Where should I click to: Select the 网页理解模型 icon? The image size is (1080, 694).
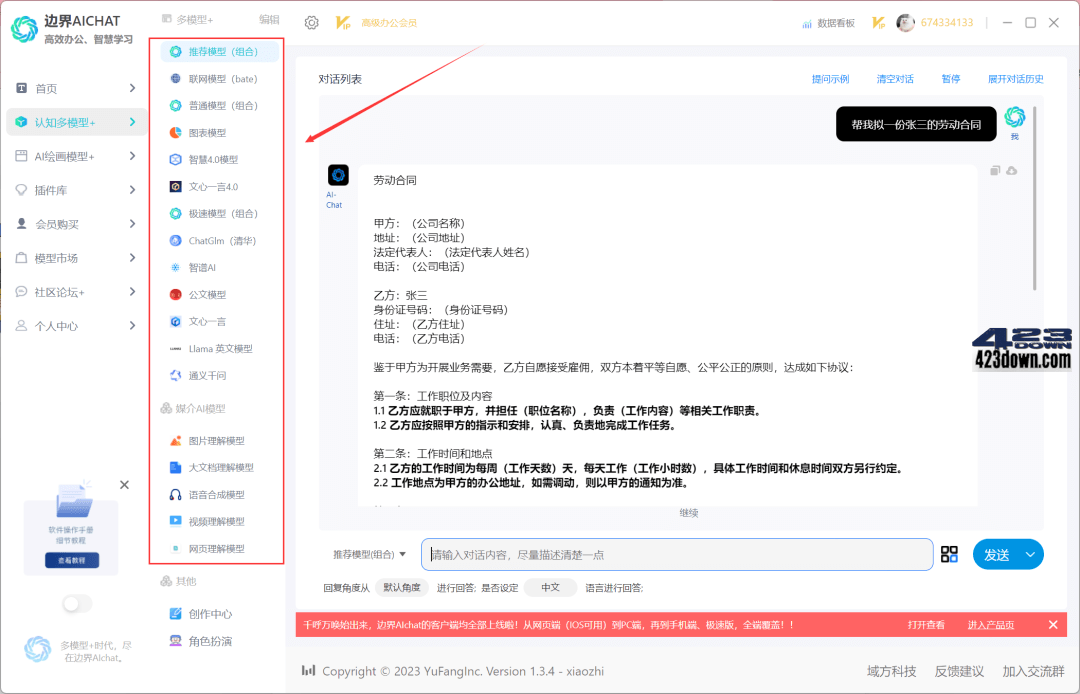176,549
